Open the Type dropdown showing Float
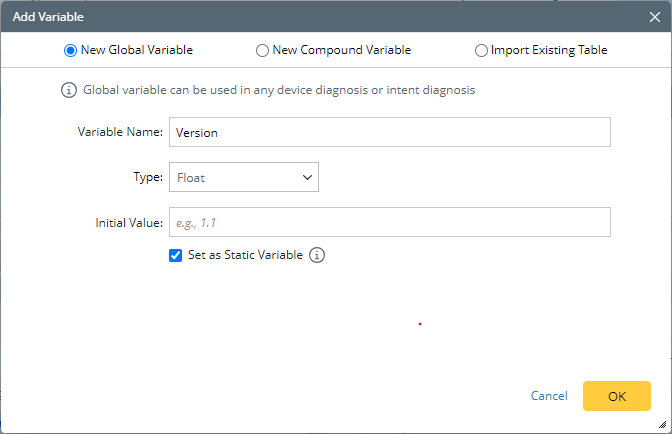The width and height of the screenshot is (672, 434). click(x=243, y=178)
